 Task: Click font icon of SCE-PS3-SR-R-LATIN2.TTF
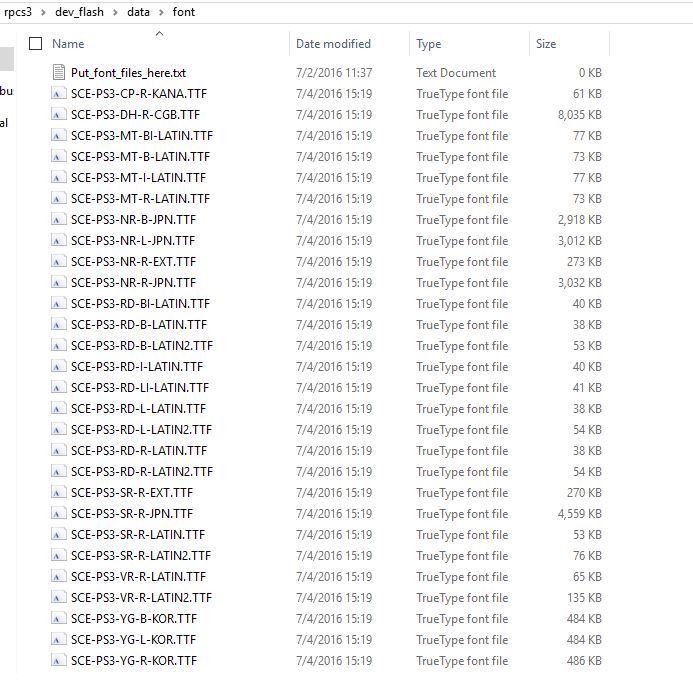58,556
